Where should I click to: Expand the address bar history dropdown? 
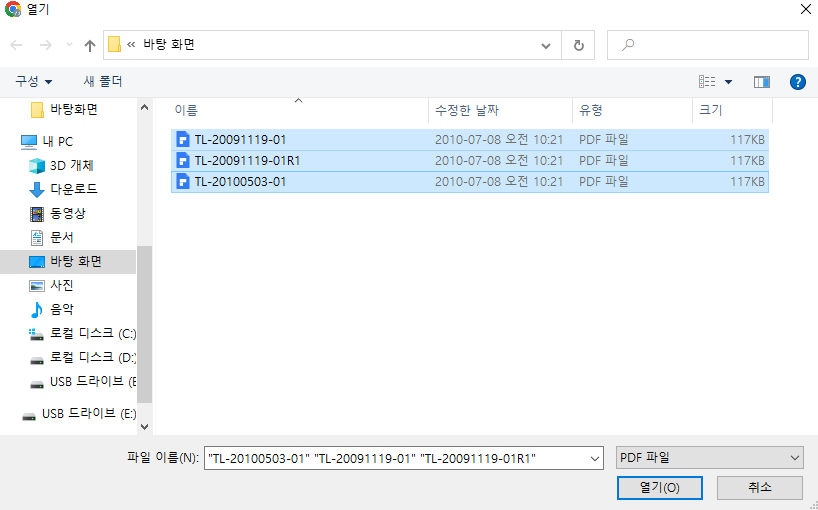click(546, 45)
